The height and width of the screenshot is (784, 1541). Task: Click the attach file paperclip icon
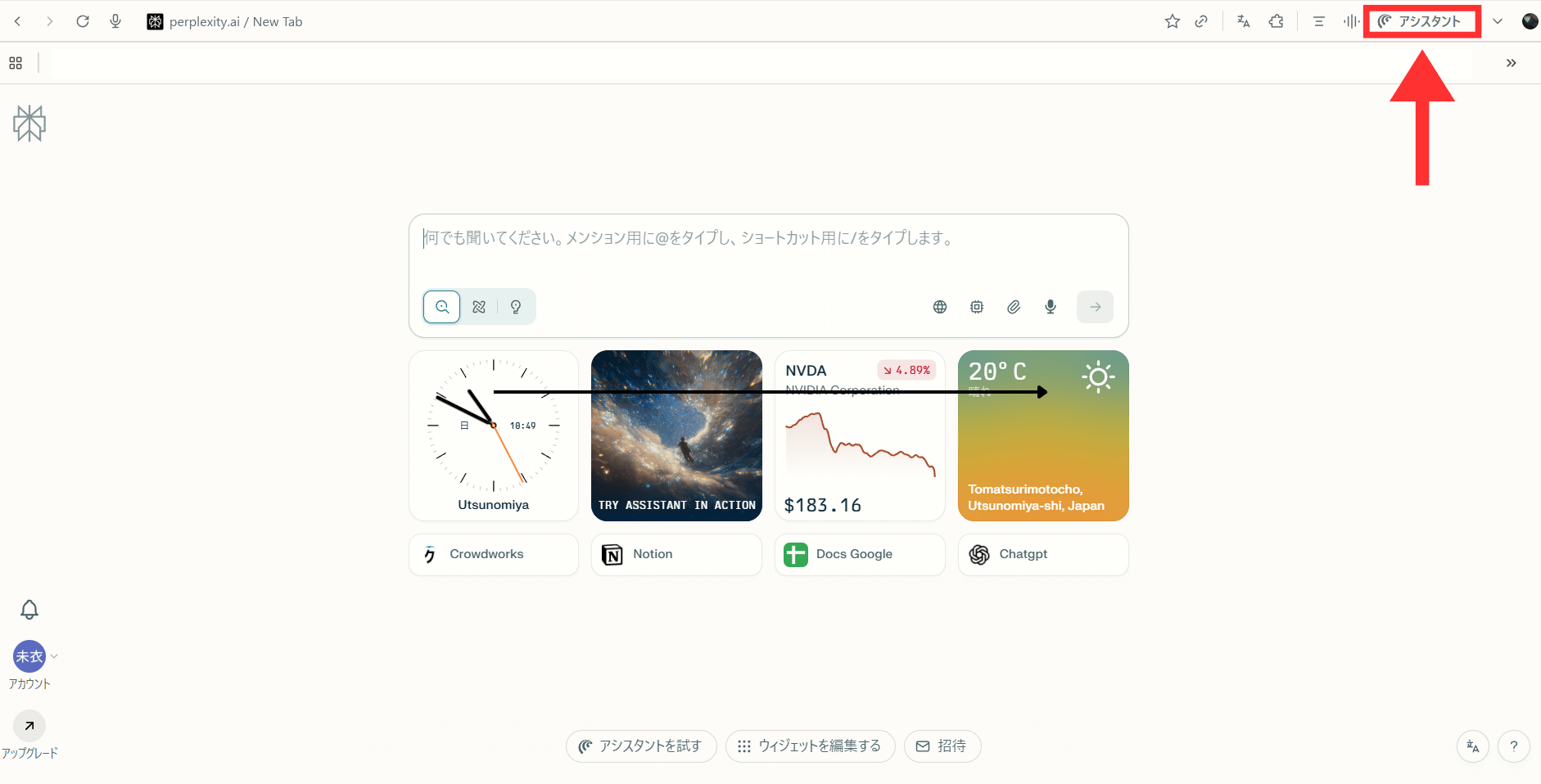click(x=1014, y=307)
